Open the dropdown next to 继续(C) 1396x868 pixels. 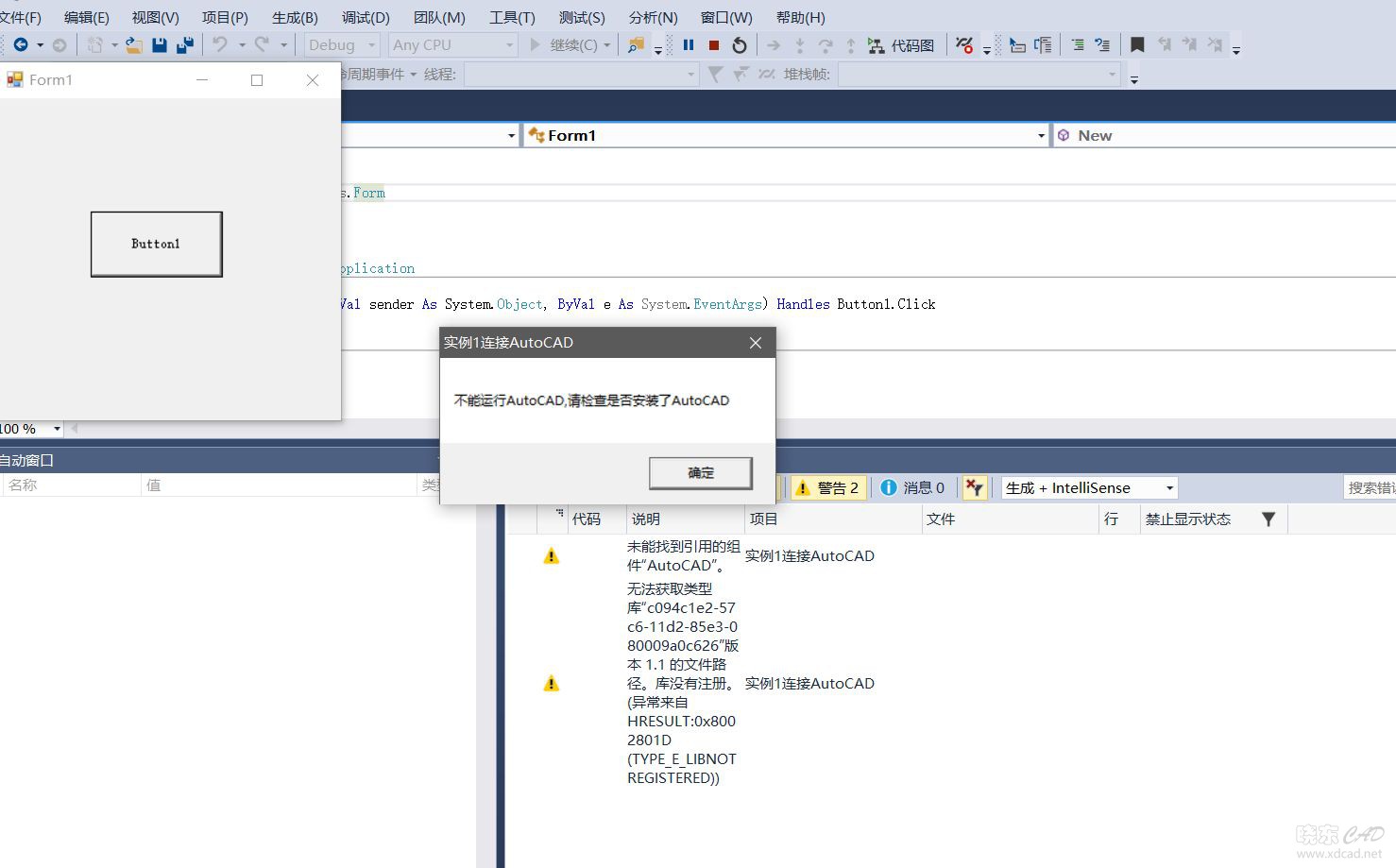(x=607, y=44)
